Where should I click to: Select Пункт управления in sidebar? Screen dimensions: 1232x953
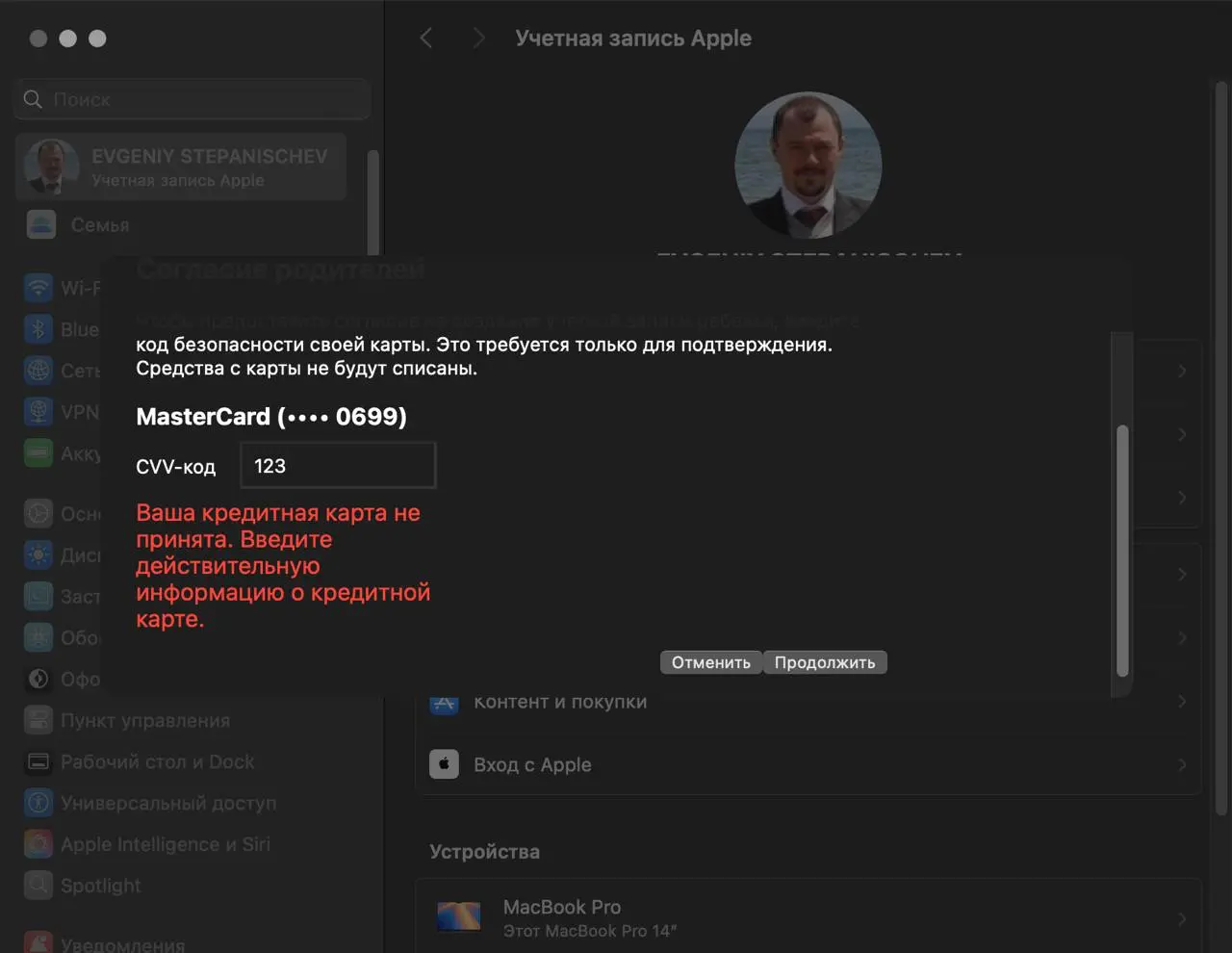145,720
